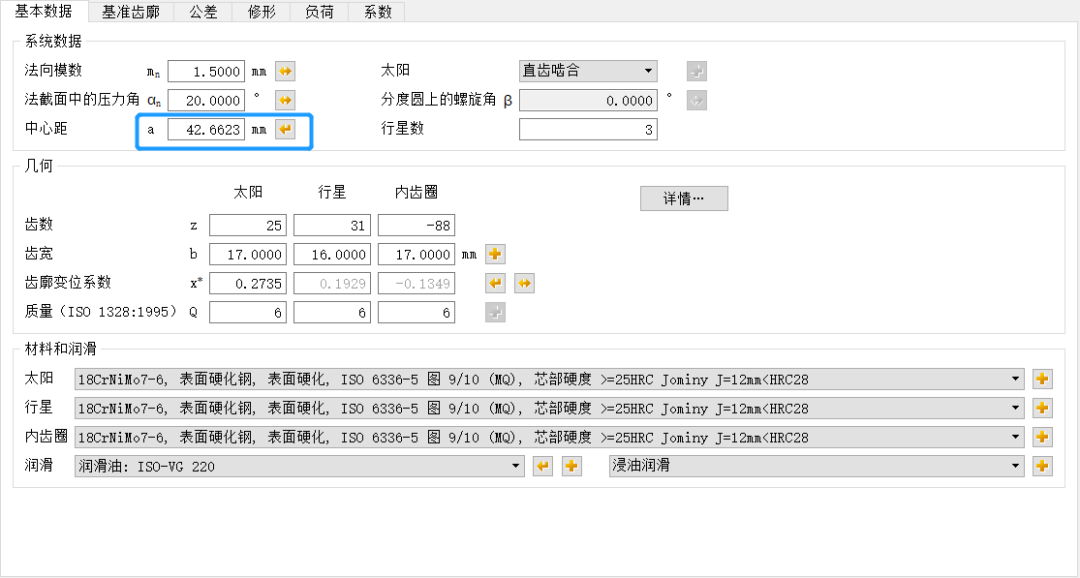Click inside the 行星数 input field

[x=587, y=128]
